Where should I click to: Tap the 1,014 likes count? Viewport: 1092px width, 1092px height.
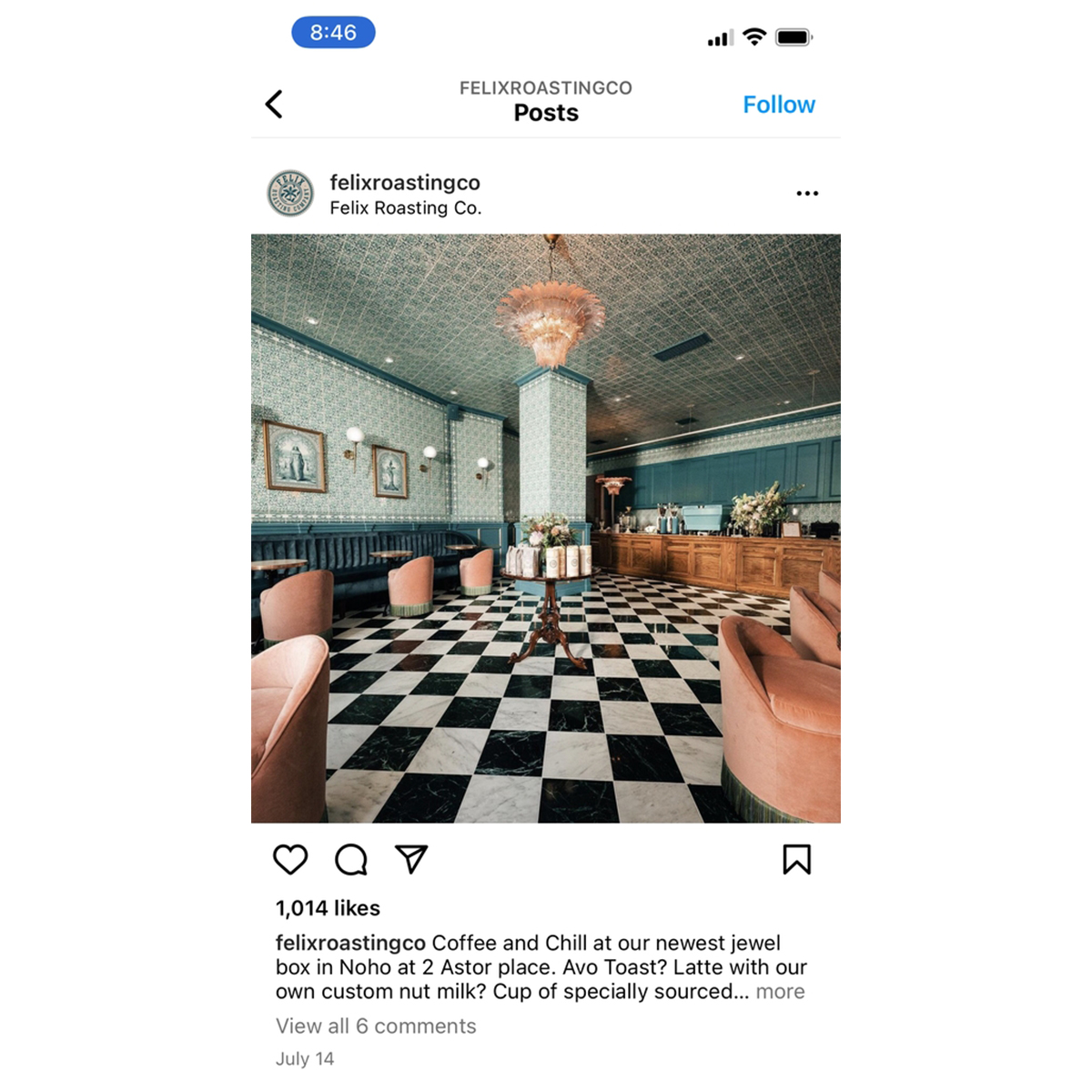328,907
